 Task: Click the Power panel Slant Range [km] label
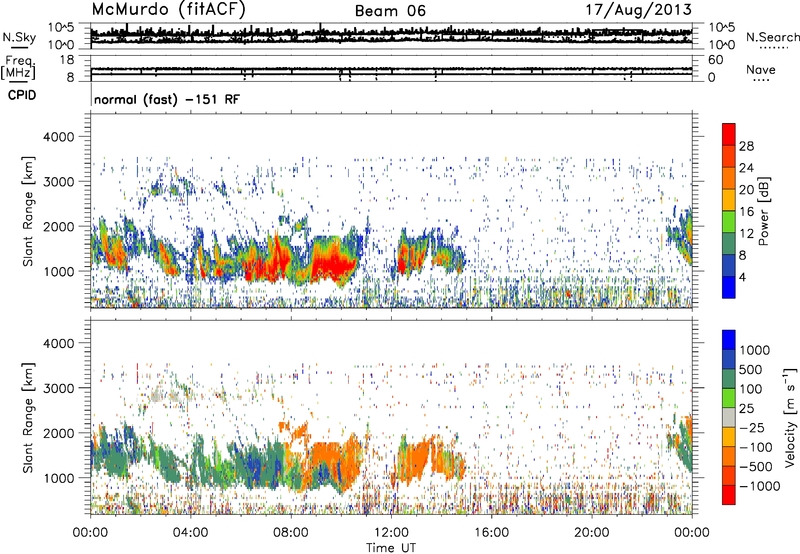[28, 211]
